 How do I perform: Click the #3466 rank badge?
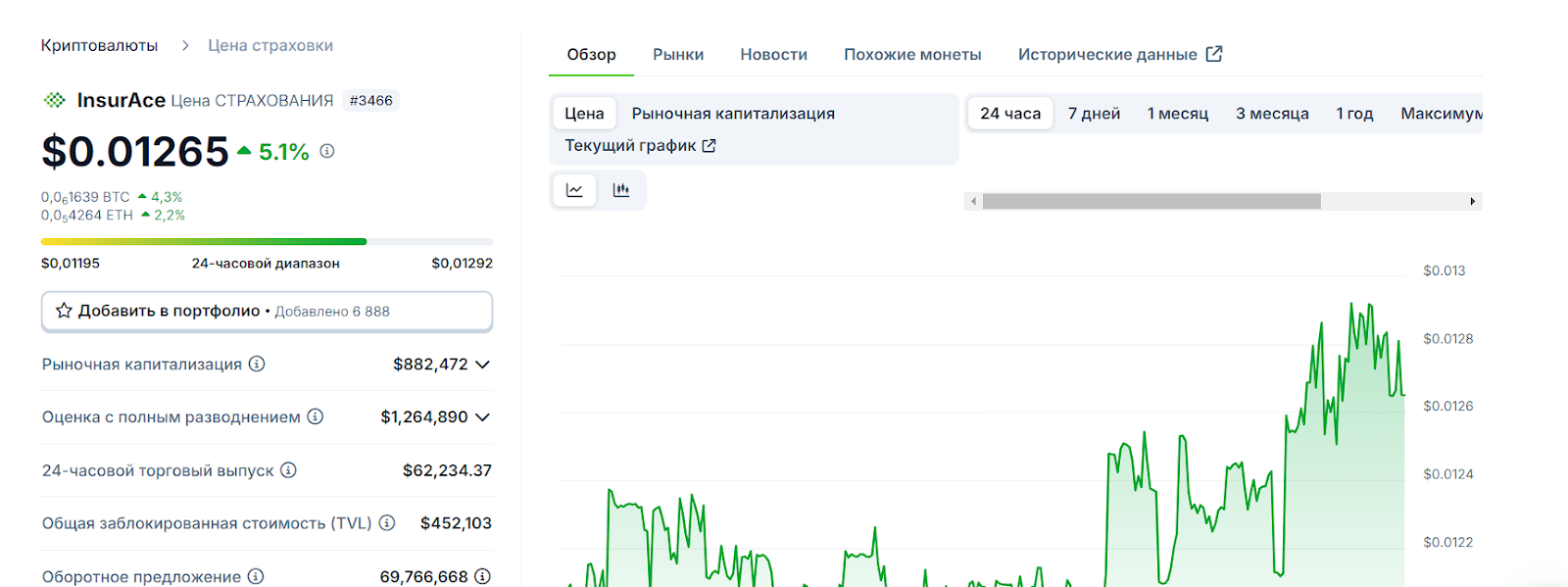(x=371, y=100)
